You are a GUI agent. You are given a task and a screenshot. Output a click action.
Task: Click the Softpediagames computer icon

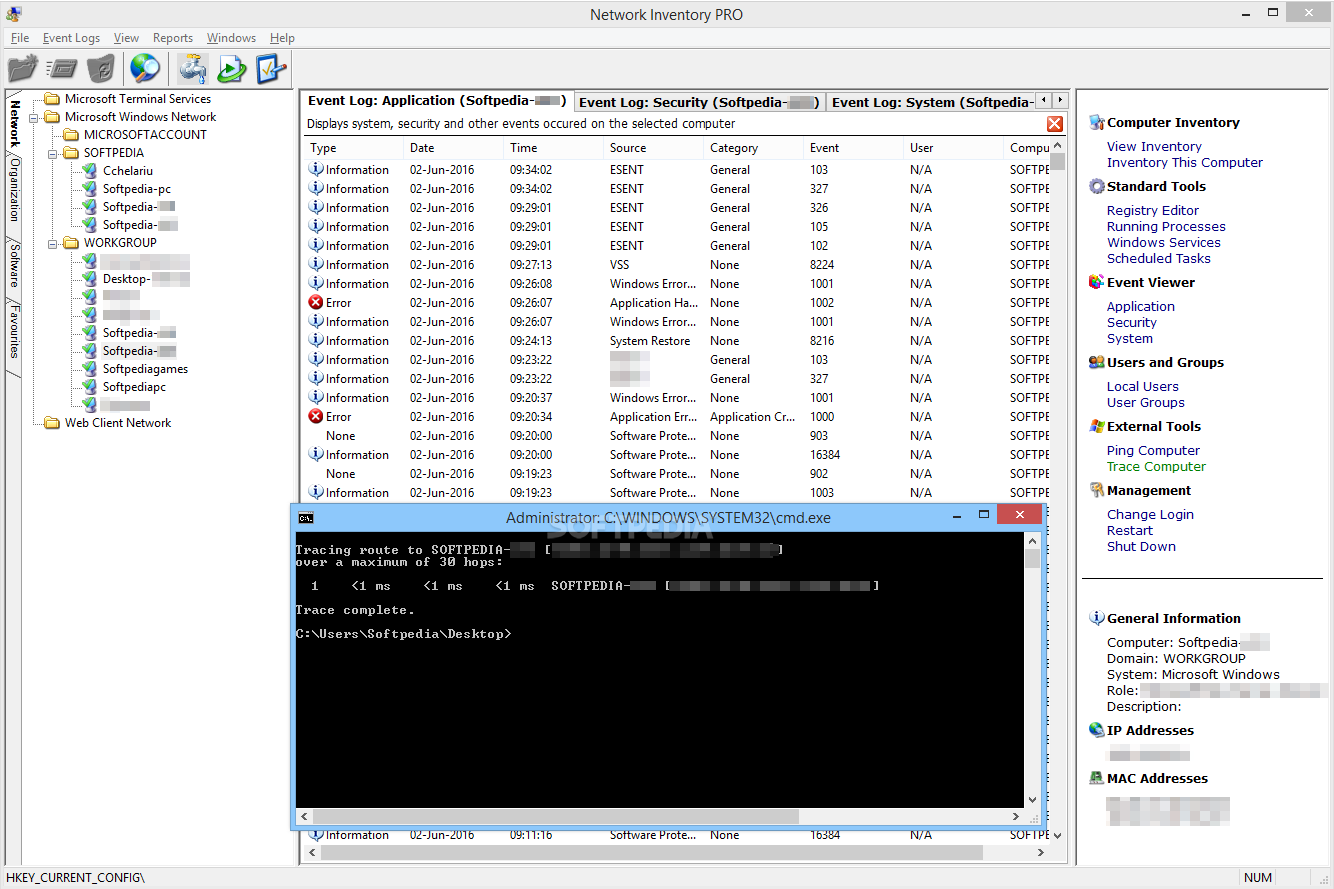[90, 369]
